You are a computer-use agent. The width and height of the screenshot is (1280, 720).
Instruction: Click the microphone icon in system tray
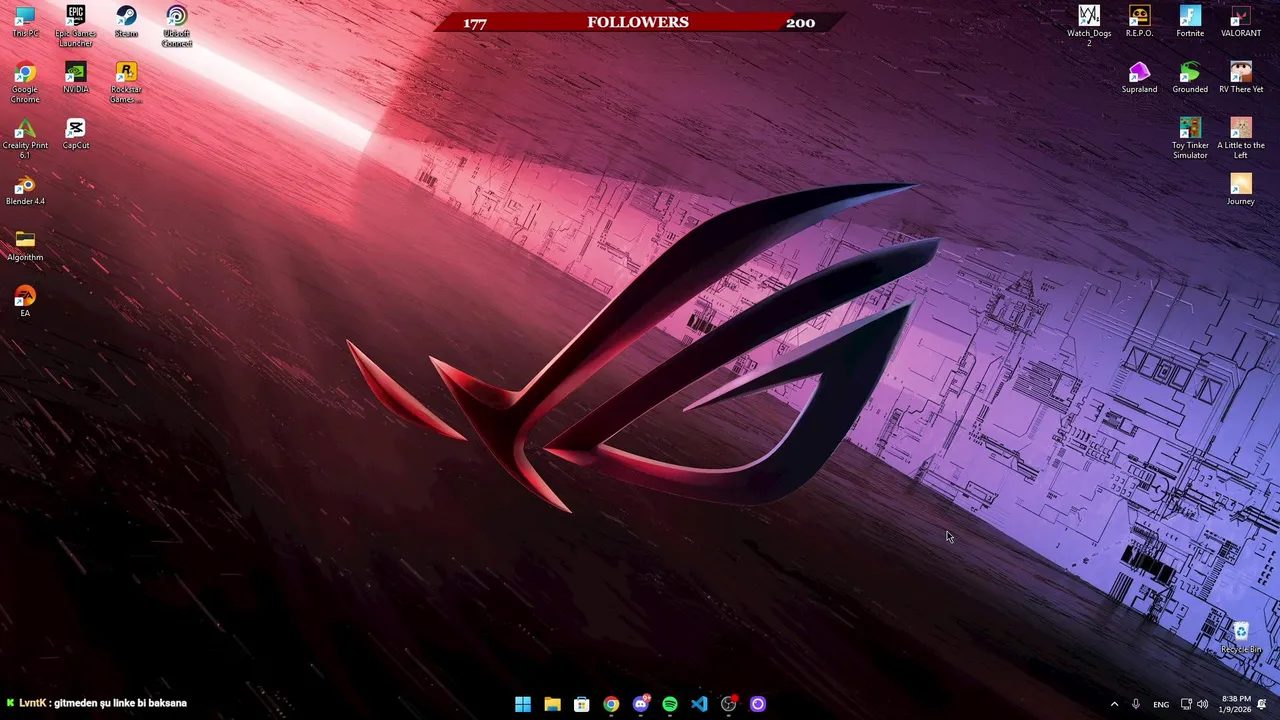click(1136, 704)
